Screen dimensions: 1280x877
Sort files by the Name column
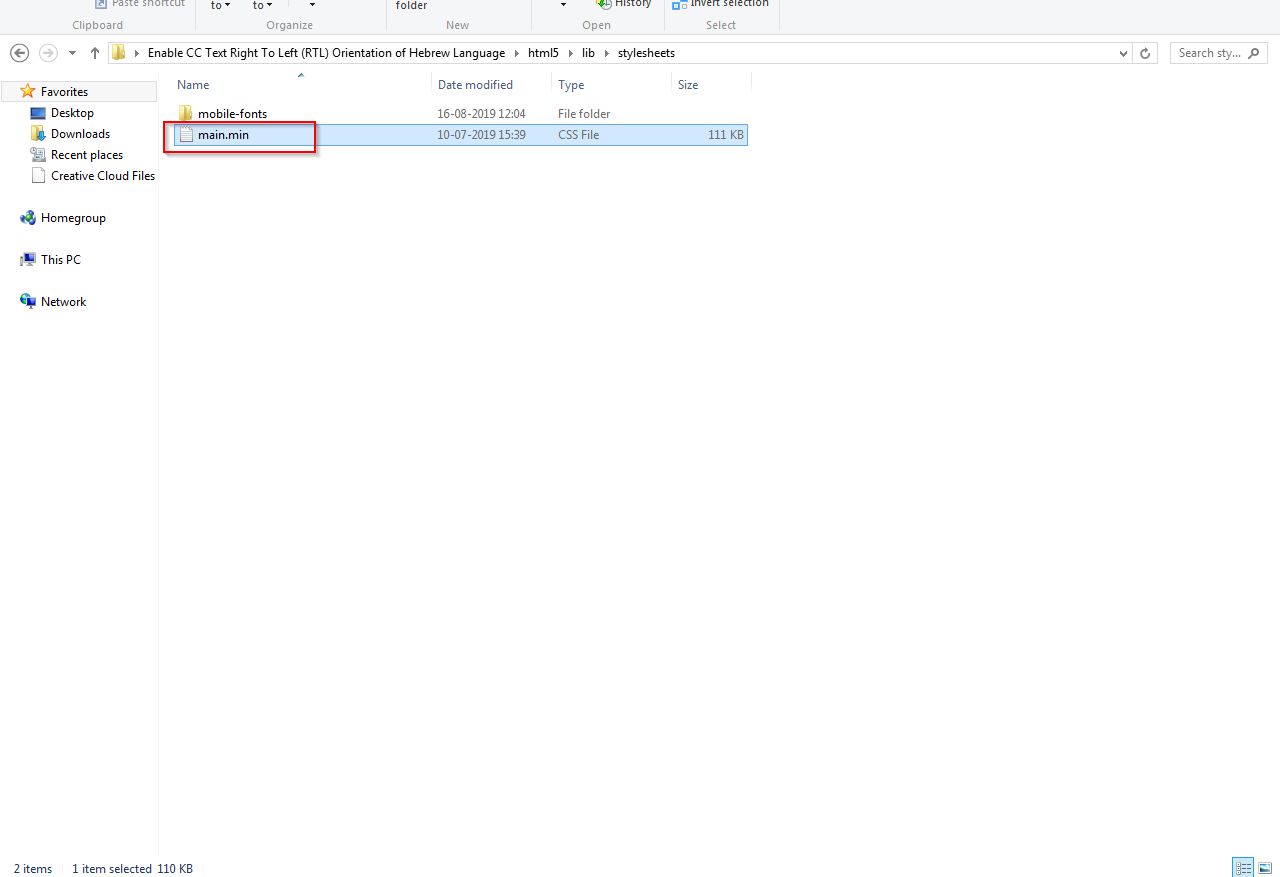[x=194, y=85]
